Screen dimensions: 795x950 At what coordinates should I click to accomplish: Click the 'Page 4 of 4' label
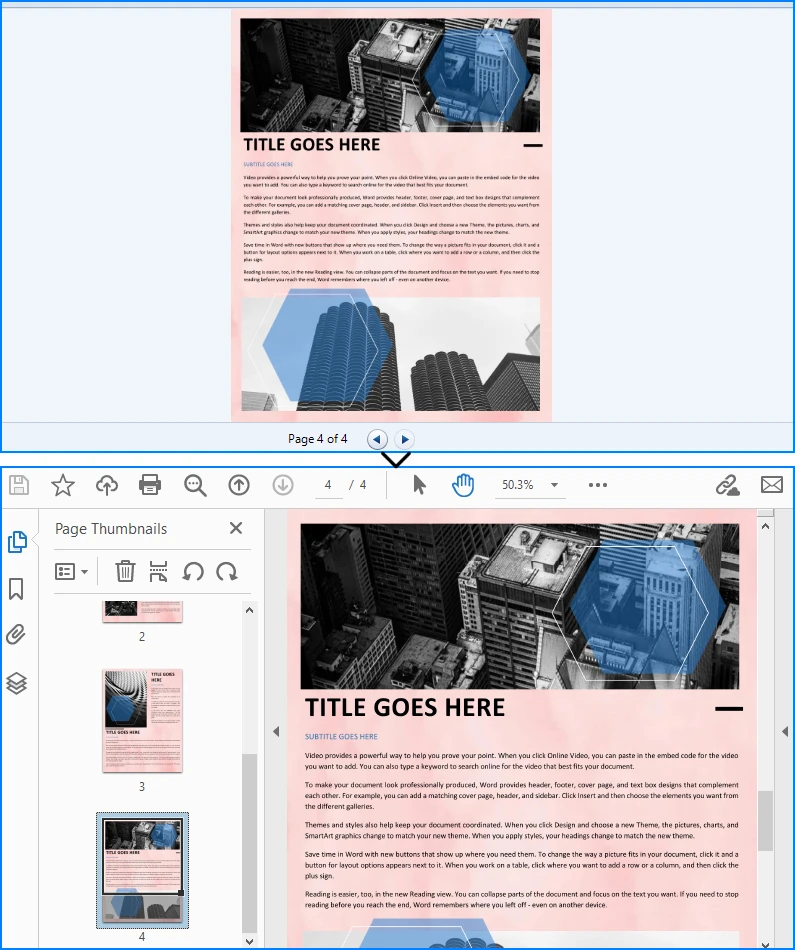tap(318, 439)
